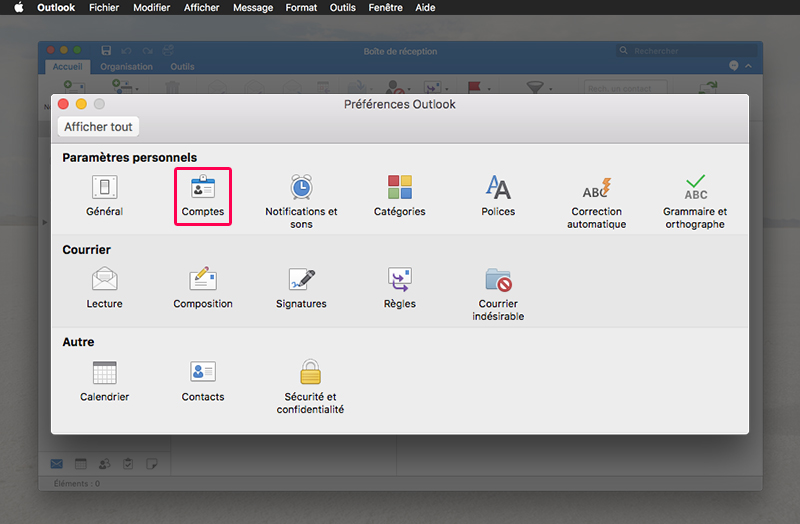Click the Afficher tout button

click(x=98, y=127)
